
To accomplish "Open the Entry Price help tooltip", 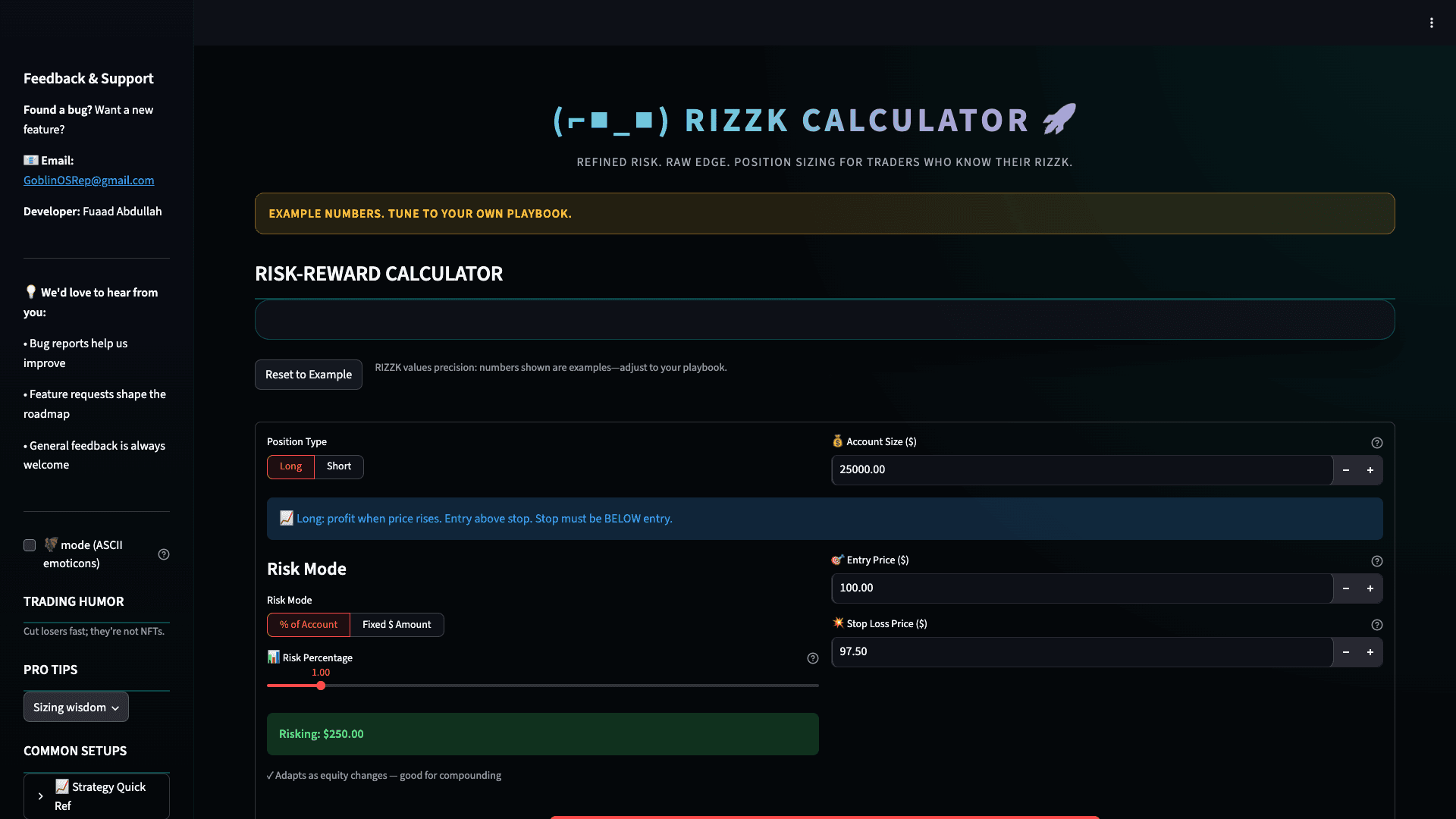I will click(1377, 561).
